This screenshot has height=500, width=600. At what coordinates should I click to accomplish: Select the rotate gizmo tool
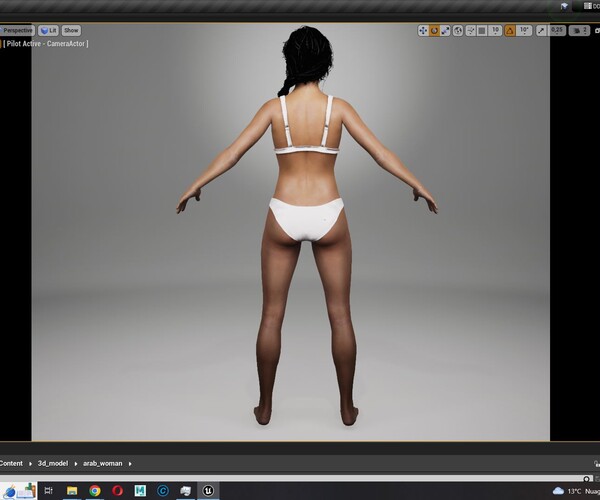(434, 31)
